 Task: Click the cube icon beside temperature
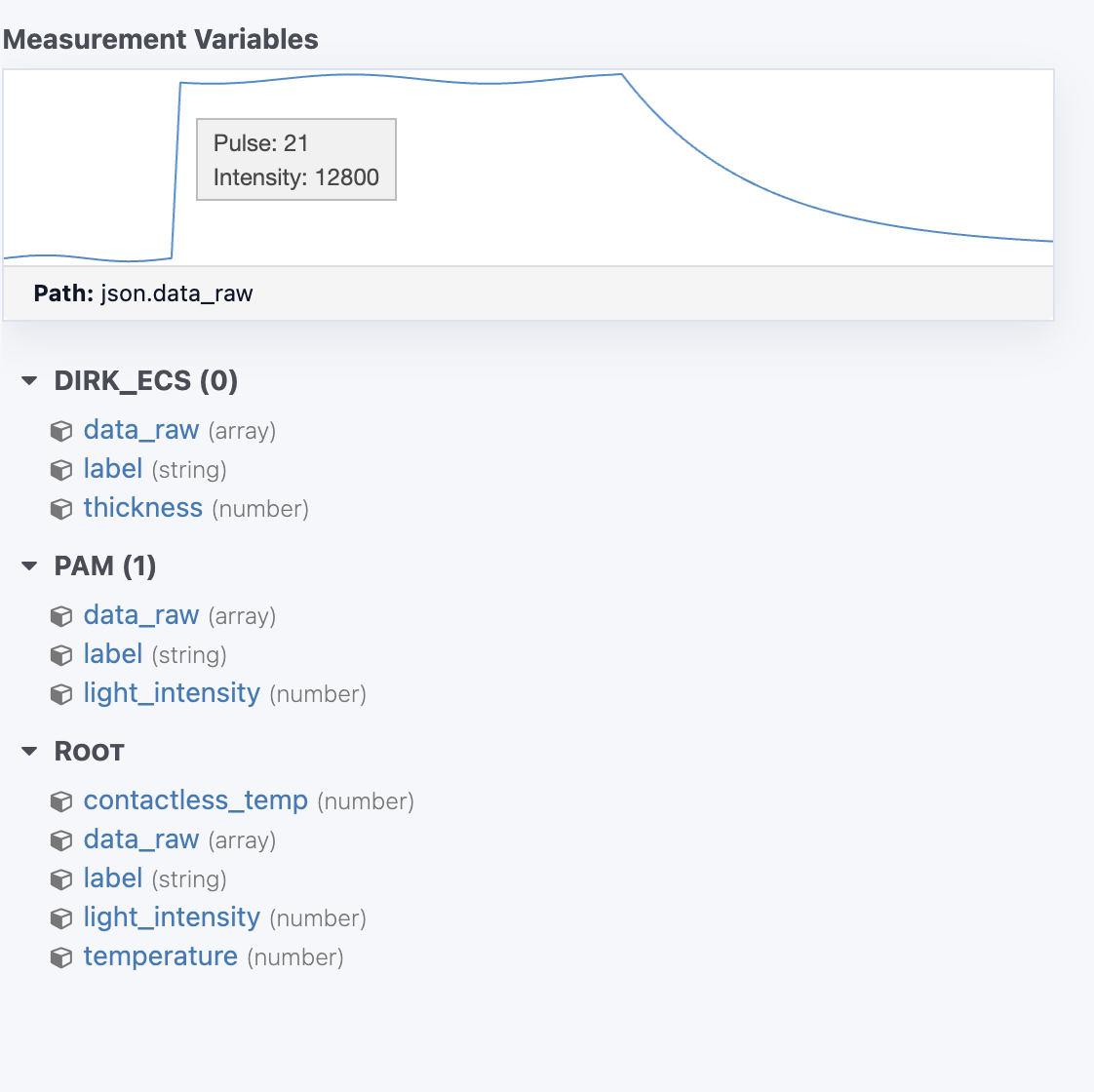click(x=61, y=957)
